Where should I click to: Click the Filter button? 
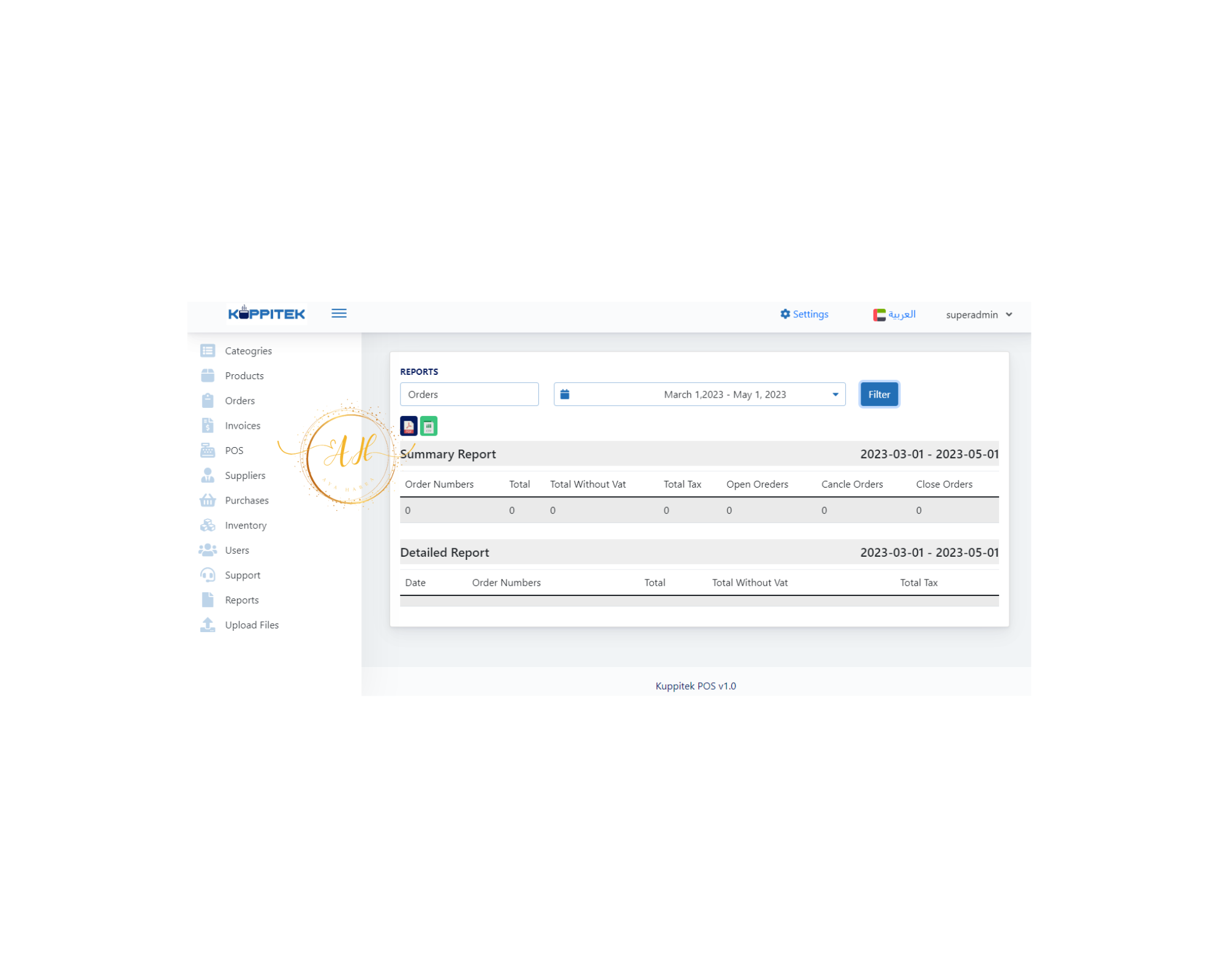(x=879, y=394)
